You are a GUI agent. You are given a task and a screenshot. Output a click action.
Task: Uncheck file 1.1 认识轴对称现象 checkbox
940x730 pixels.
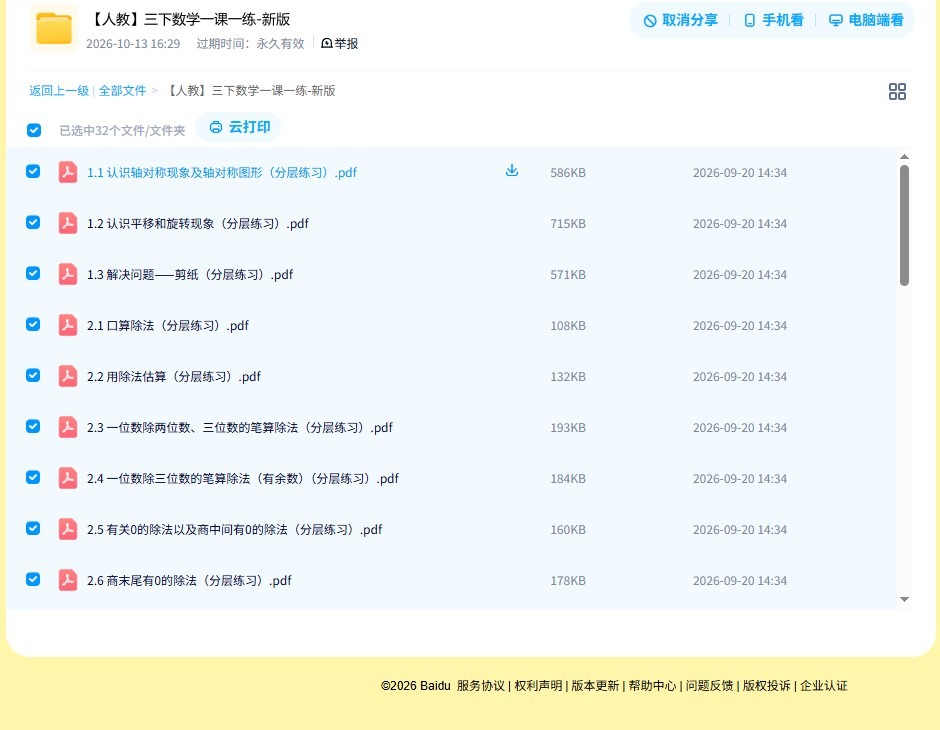(33, 171)
